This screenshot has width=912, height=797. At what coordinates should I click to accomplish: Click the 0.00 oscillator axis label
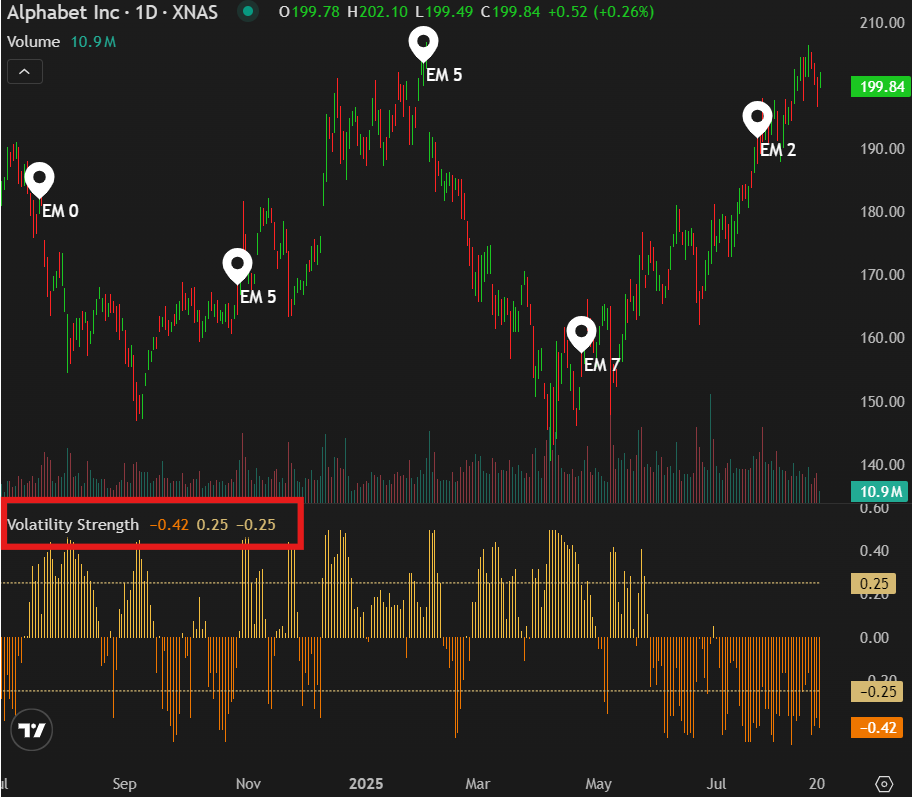click(x=874, y=638)
